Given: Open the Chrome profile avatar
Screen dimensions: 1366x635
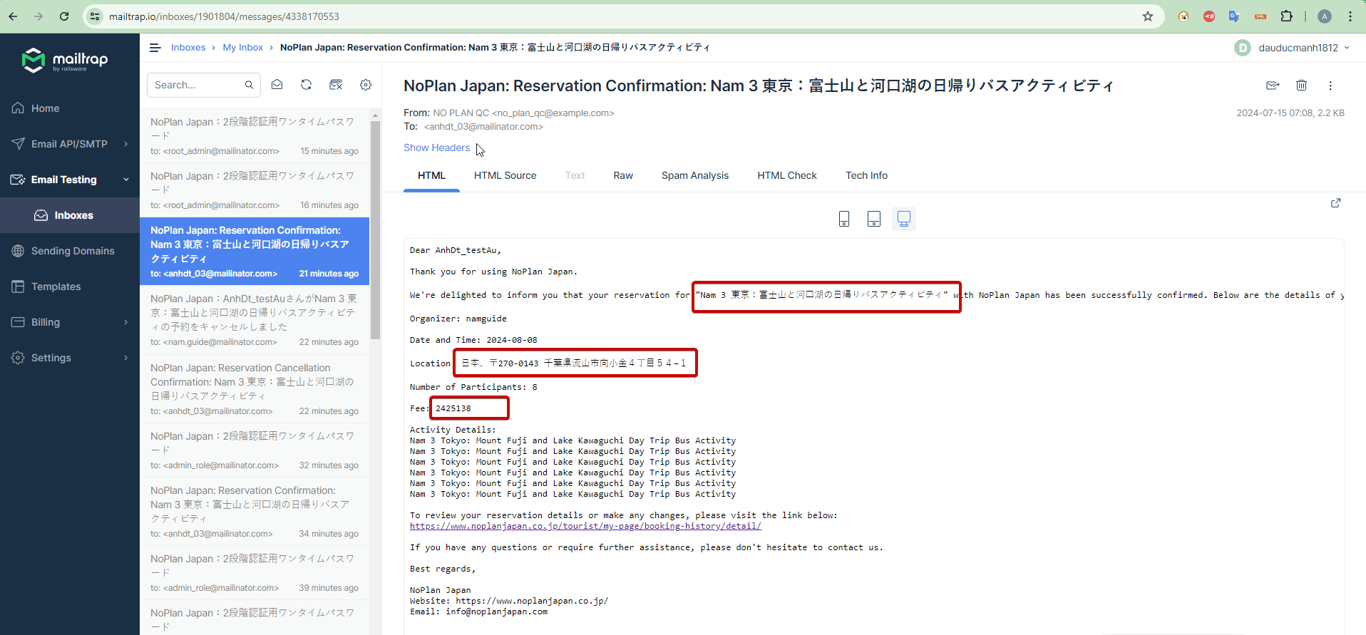Looking at the screenshot, I should [1324, 16].
